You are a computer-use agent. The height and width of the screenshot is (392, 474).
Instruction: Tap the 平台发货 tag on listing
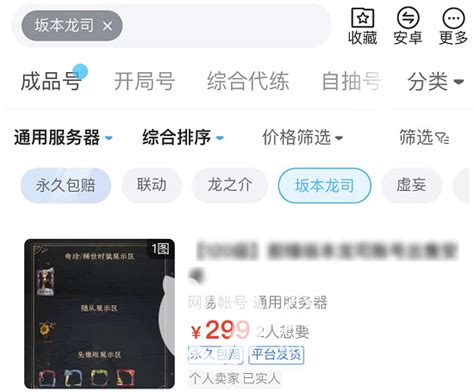[276, 355]
